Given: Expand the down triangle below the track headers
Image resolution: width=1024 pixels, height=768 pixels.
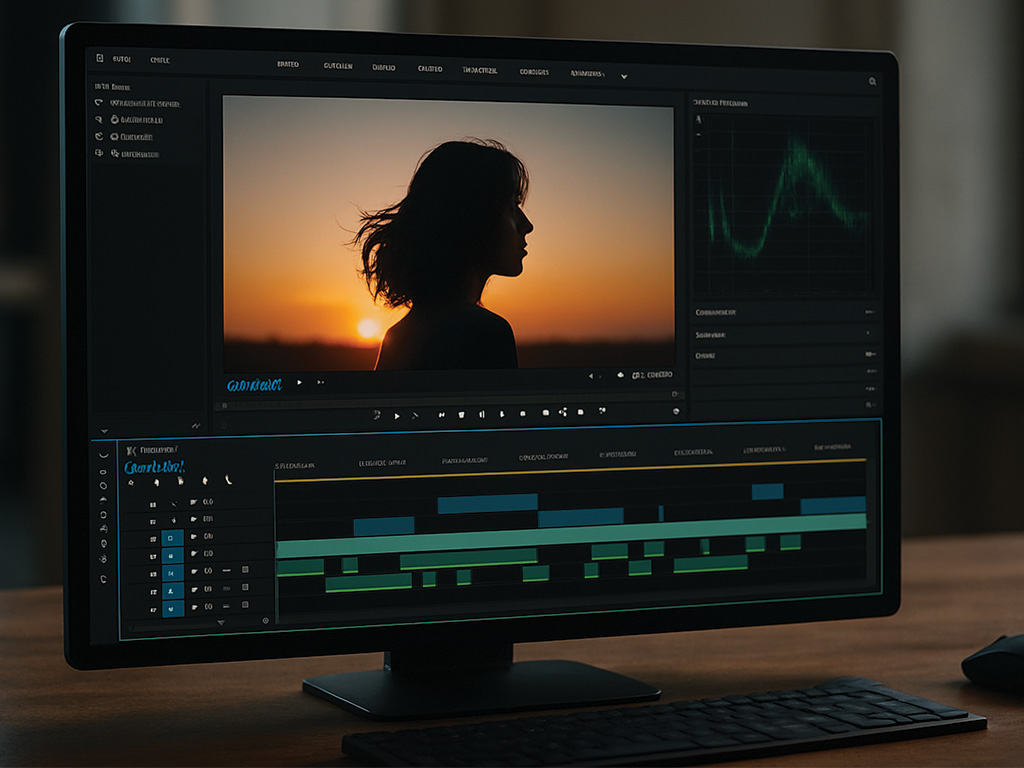Looking at the screenshot, I should click(221, 622).
